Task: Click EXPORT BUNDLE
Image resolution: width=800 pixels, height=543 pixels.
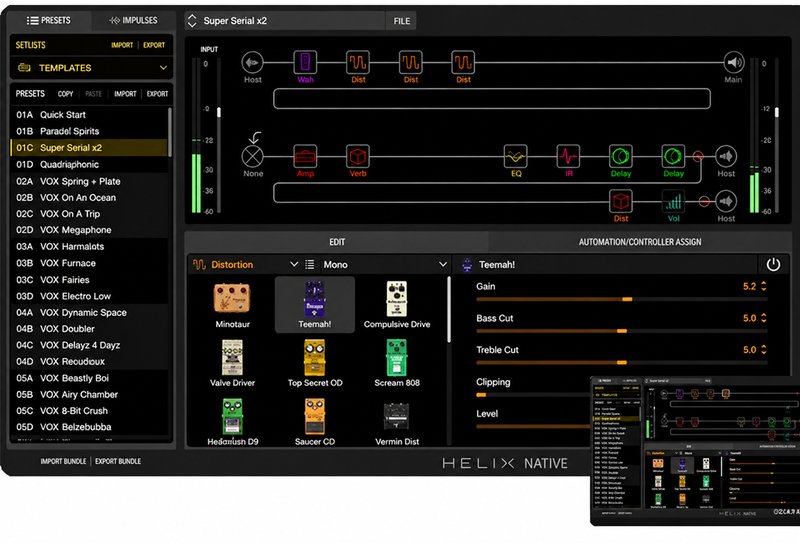Action: click(x=118, y=461)
